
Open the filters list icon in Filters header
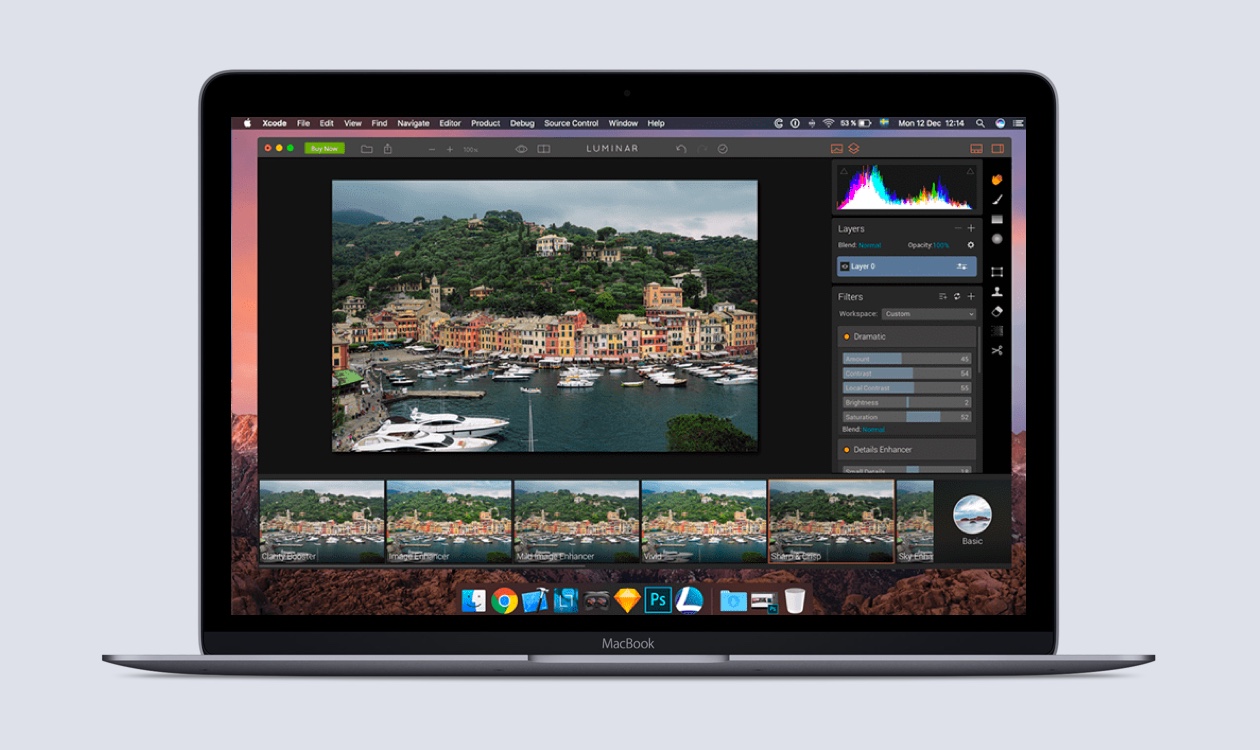point(943,296)
